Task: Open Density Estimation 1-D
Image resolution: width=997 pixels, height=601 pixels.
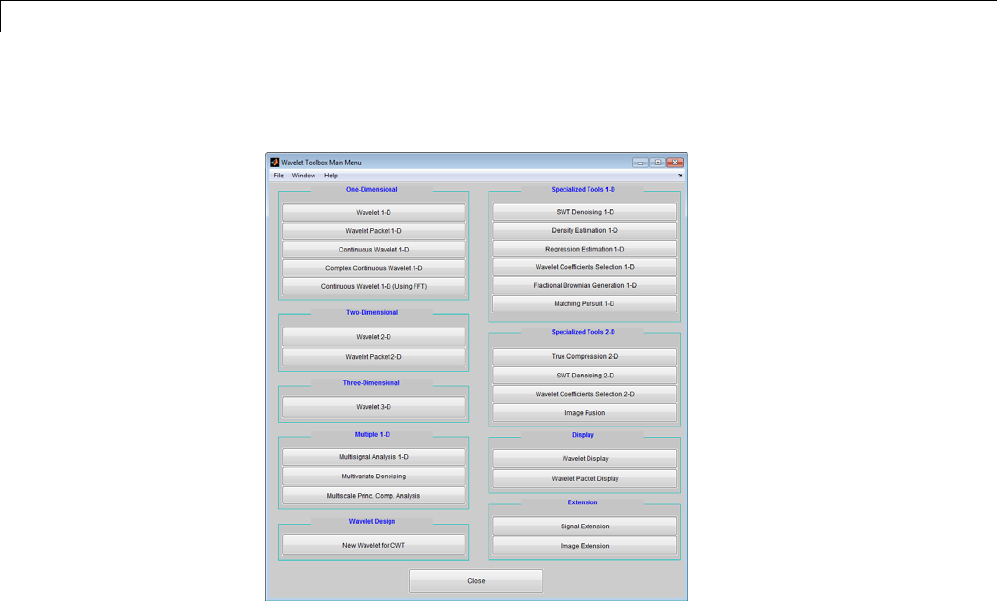Action: (585, 230)
